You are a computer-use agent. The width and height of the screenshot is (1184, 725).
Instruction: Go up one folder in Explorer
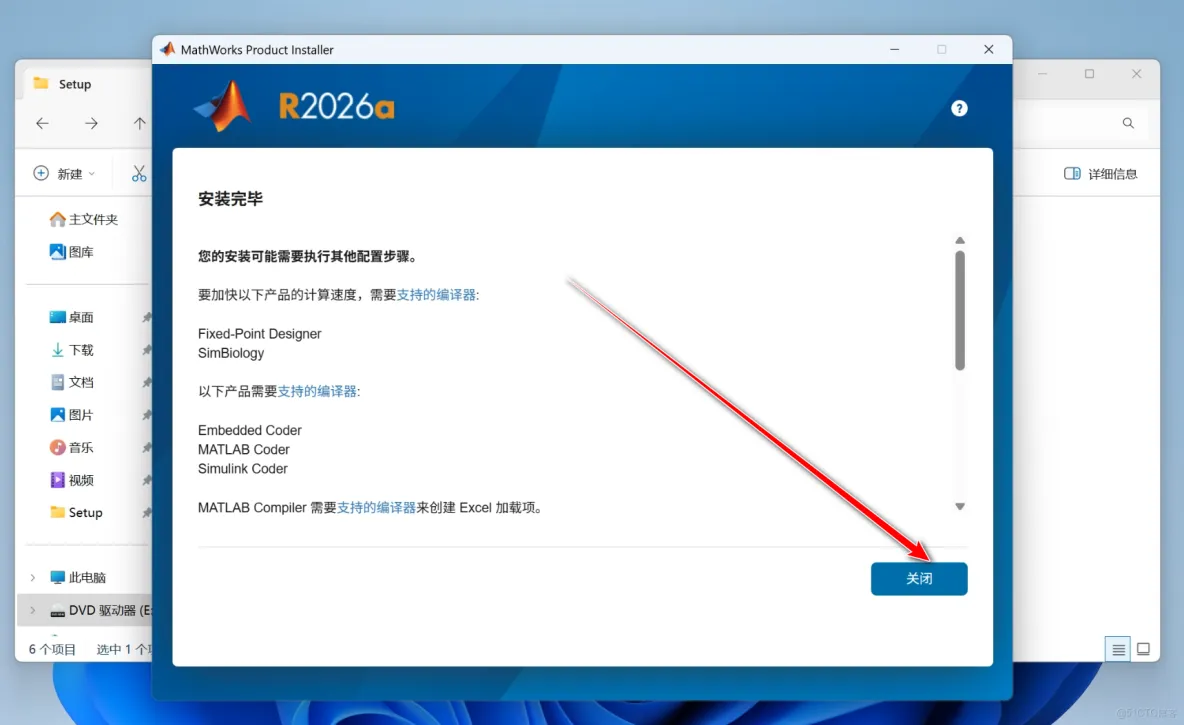tap(140, 123)
